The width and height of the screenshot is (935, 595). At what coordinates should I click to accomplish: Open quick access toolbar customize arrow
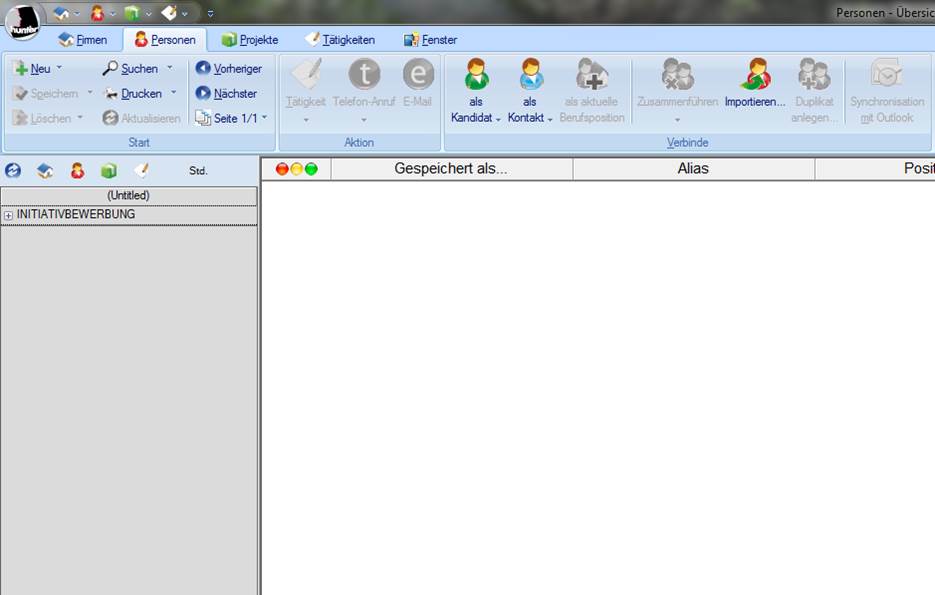click(211, 14)
